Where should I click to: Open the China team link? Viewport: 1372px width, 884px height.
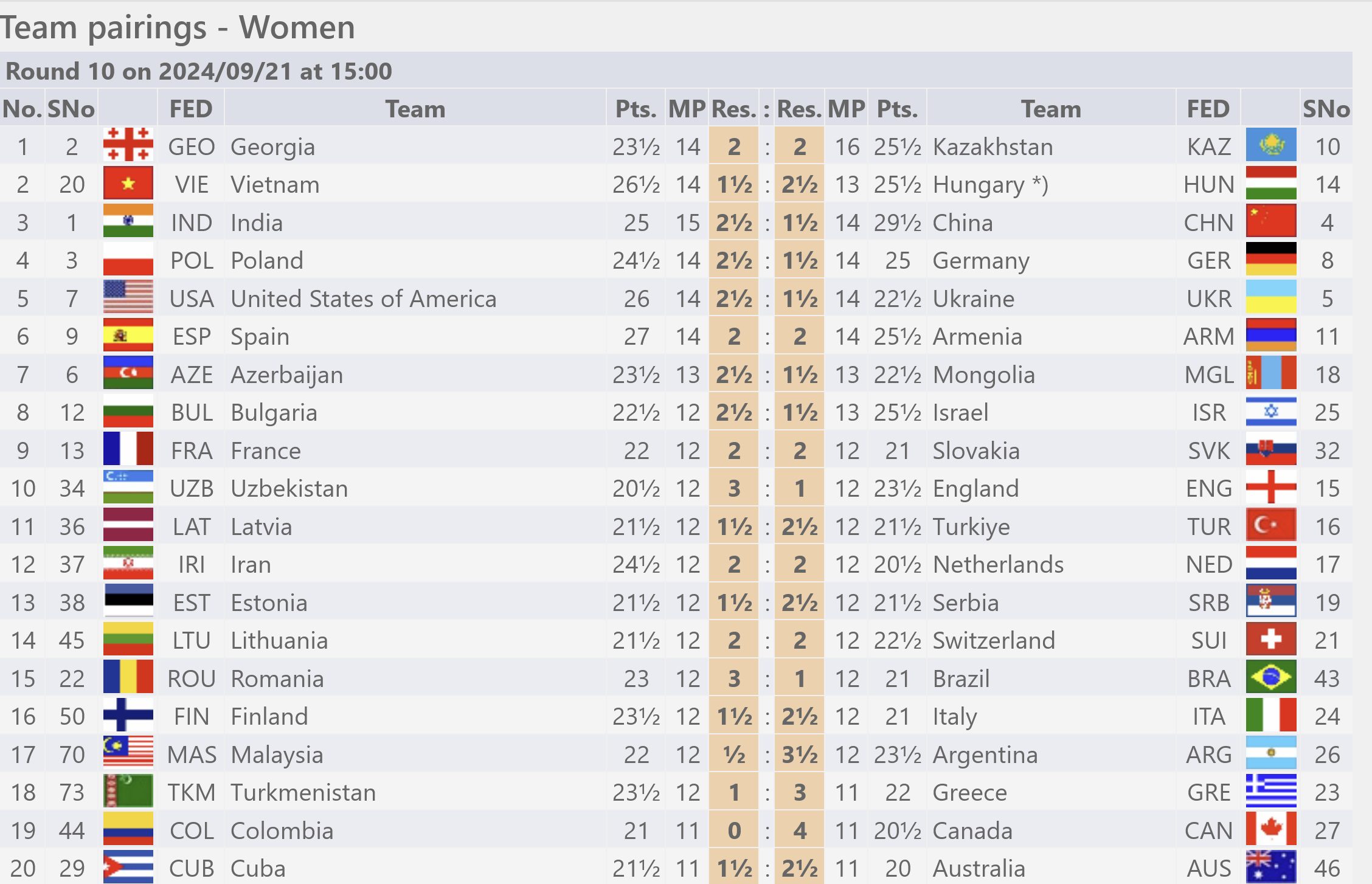pos(963,223)
